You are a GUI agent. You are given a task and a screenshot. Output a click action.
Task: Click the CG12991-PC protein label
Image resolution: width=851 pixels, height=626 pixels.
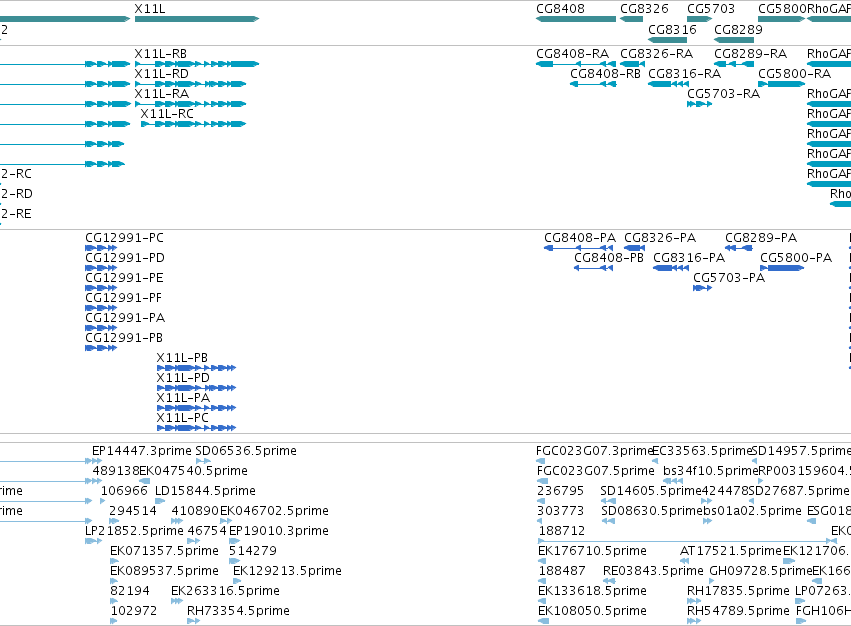coord(124,238)
